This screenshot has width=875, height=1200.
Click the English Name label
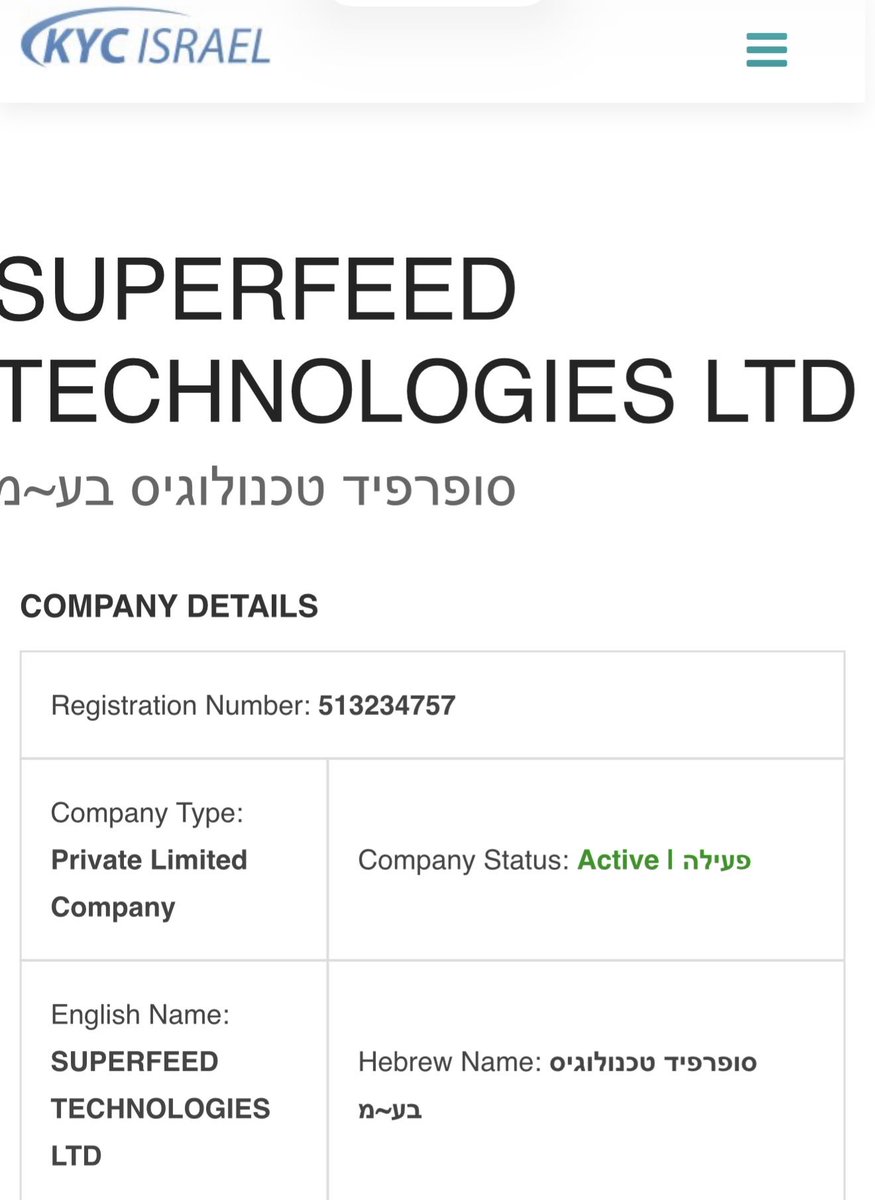(140, 1015)
